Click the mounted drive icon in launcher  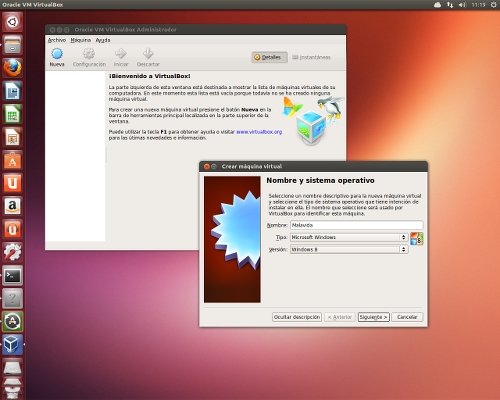pos(13,367)
